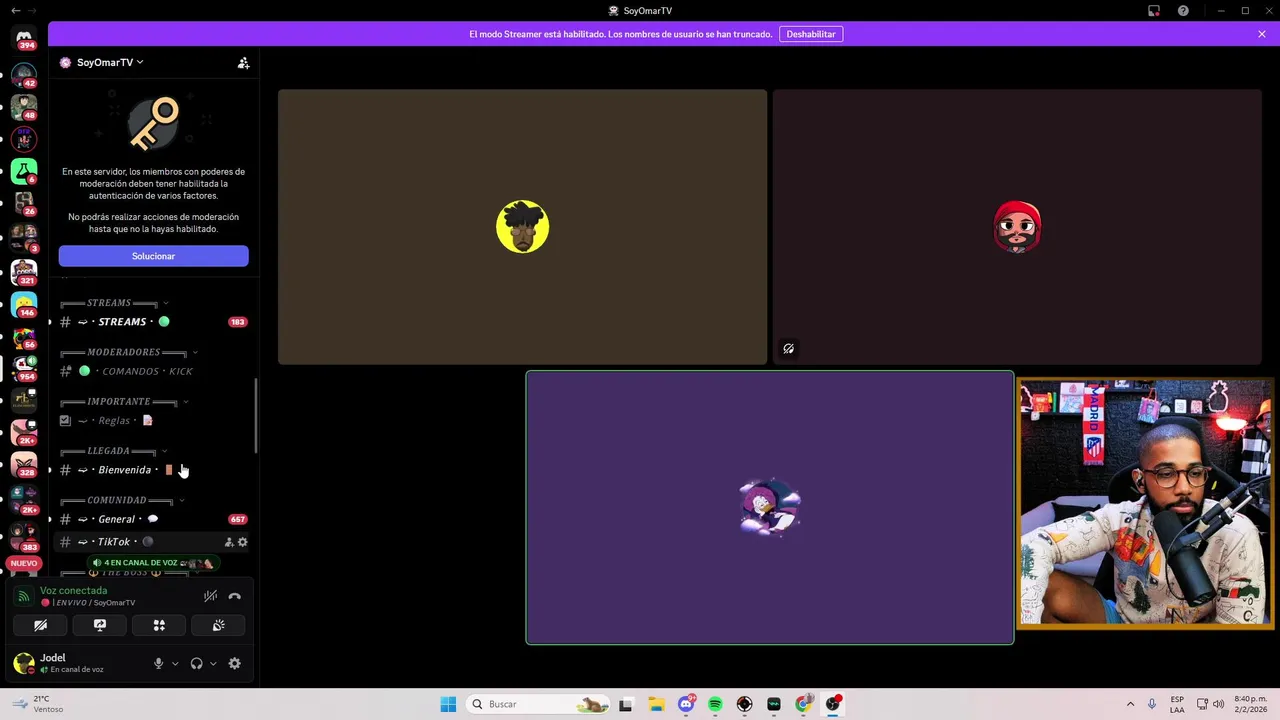Open the Bienvenida channel
The width and height of the screenshot is (1280, 720).
153,470
